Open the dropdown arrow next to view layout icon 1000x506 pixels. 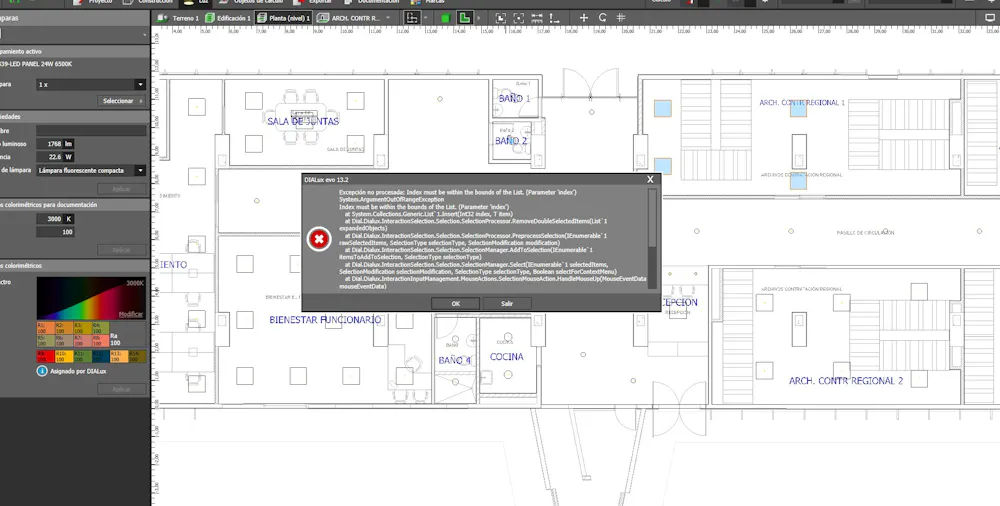click(x=425, y=19)
